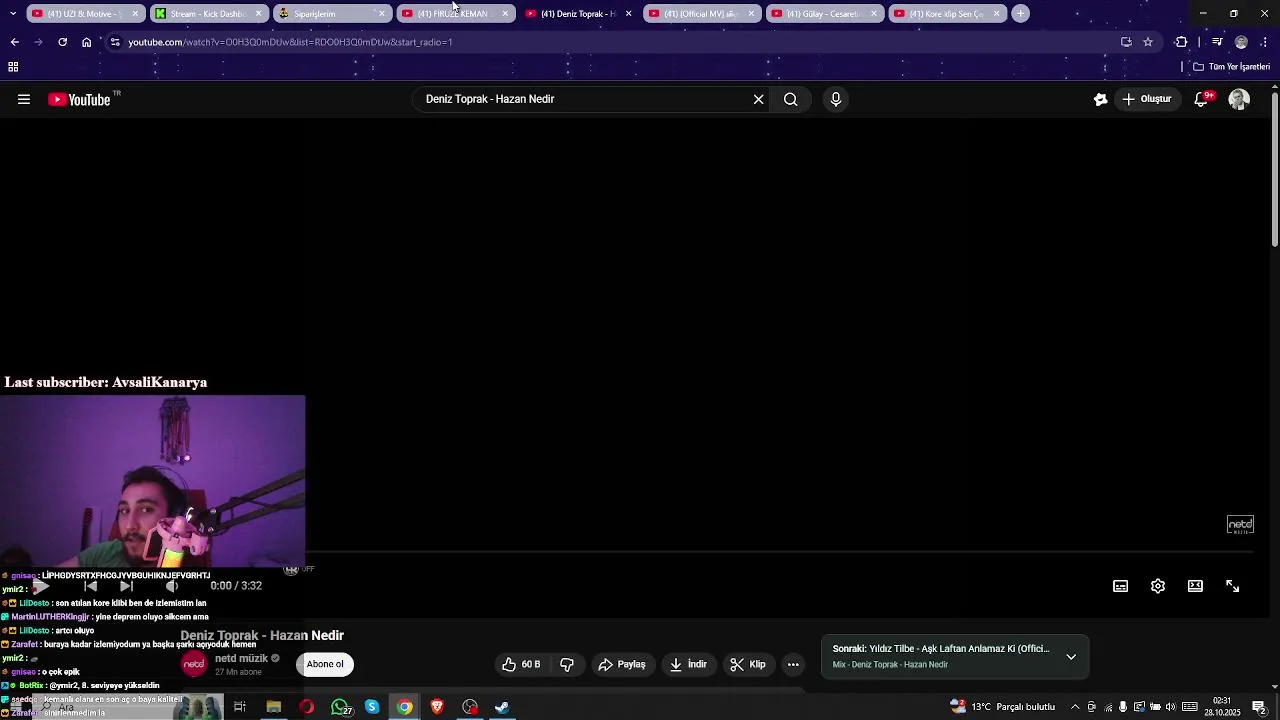Clear the search box with X
This screenshot has width=1280, height=720.
click(758, 99)
